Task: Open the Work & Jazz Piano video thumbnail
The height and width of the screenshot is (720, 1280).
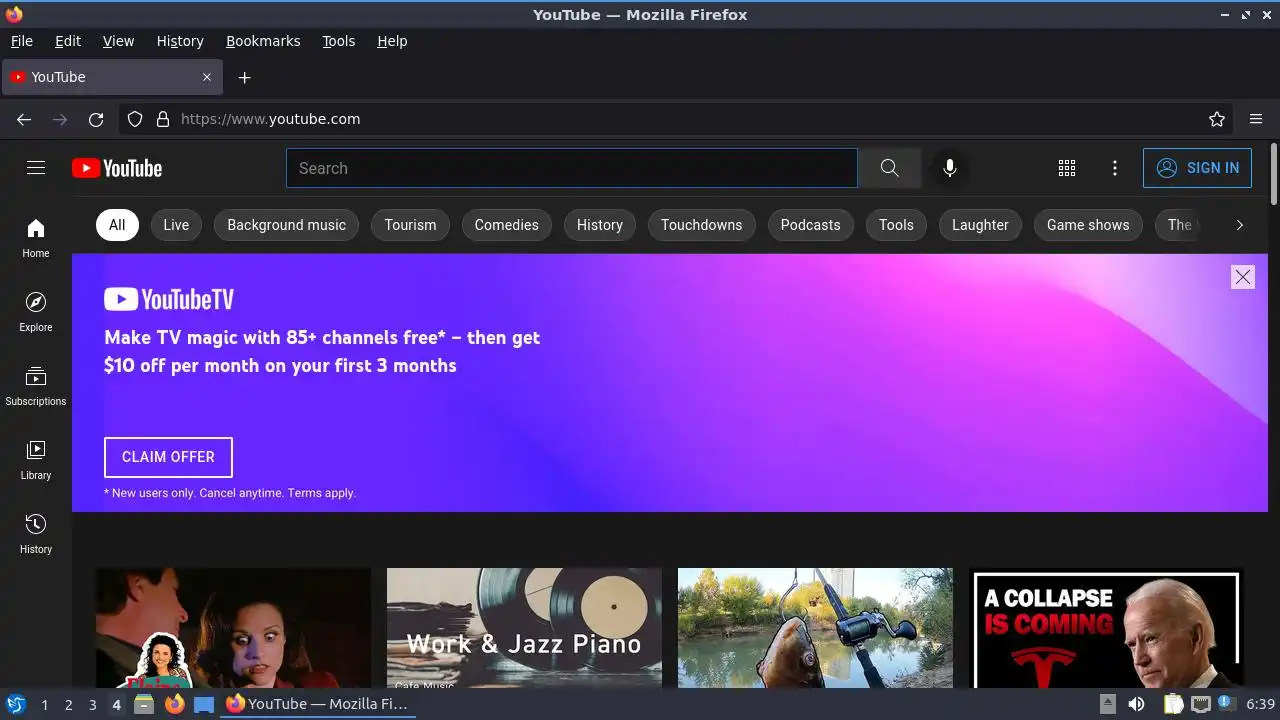Action: click(524, 628)
